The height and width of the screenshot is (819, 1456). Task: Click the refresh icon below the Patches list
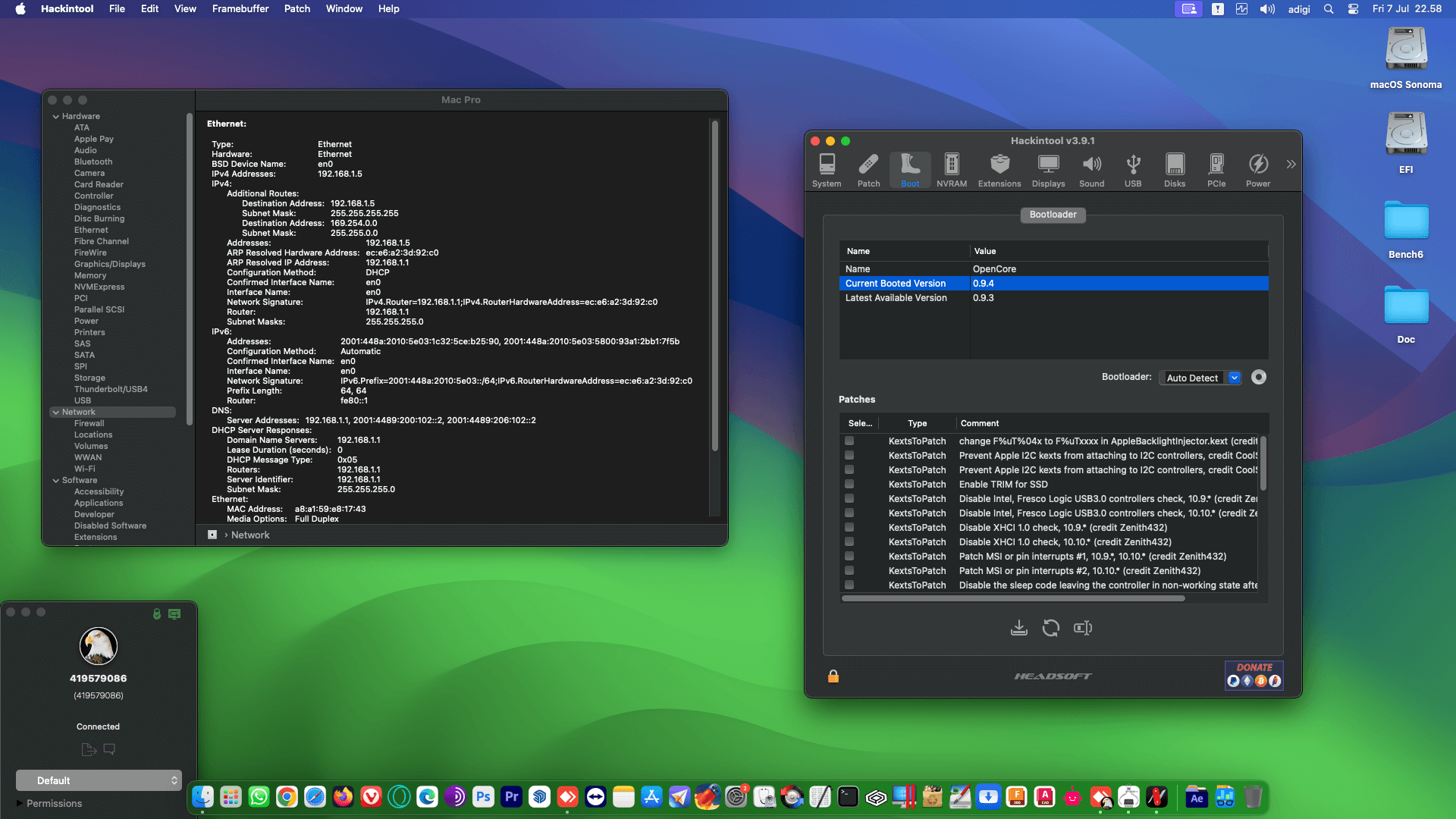click(1051, 628)
